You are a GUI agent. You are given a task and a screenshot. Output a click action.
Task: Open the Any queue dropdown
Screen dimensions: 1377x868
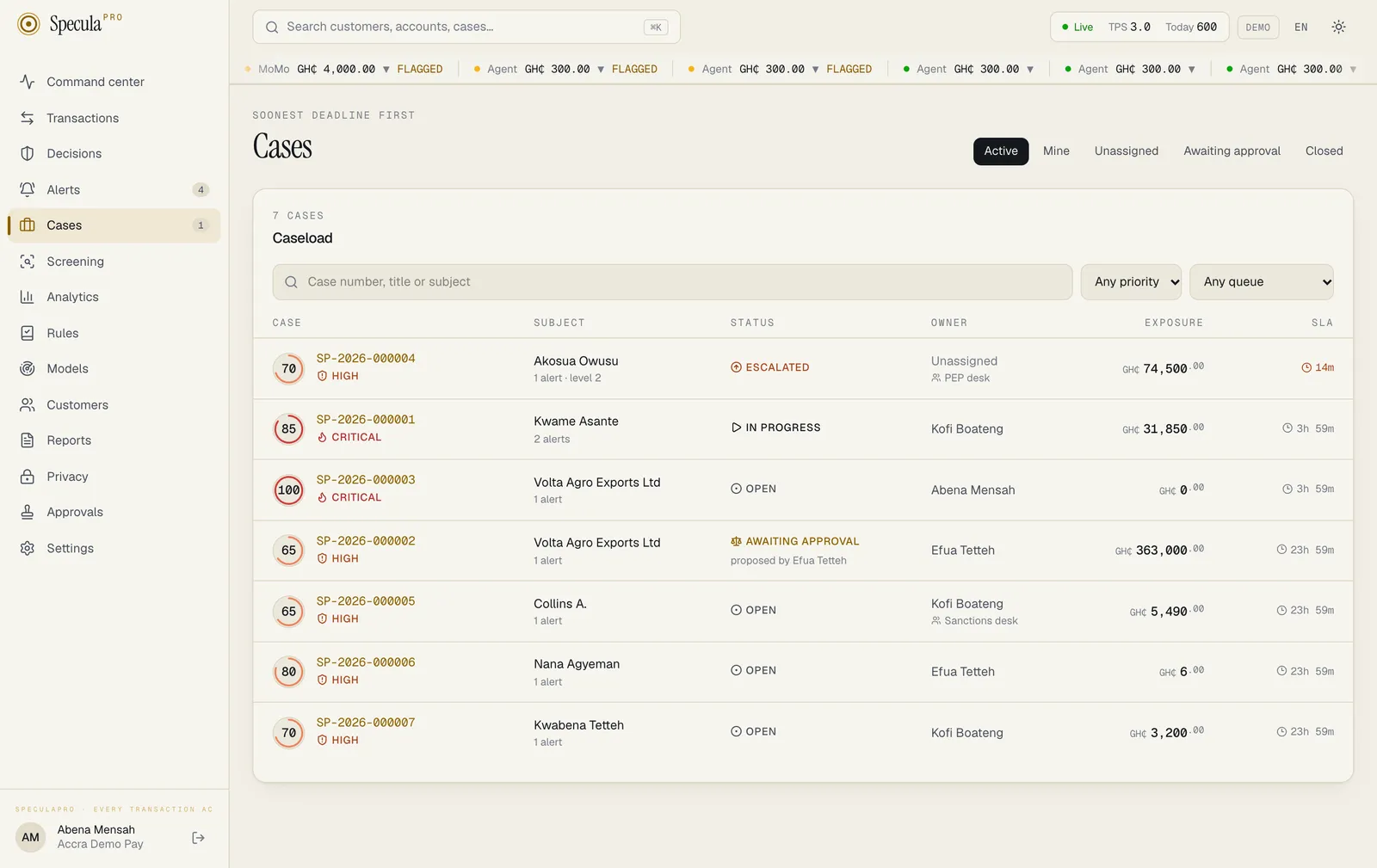1262,282
